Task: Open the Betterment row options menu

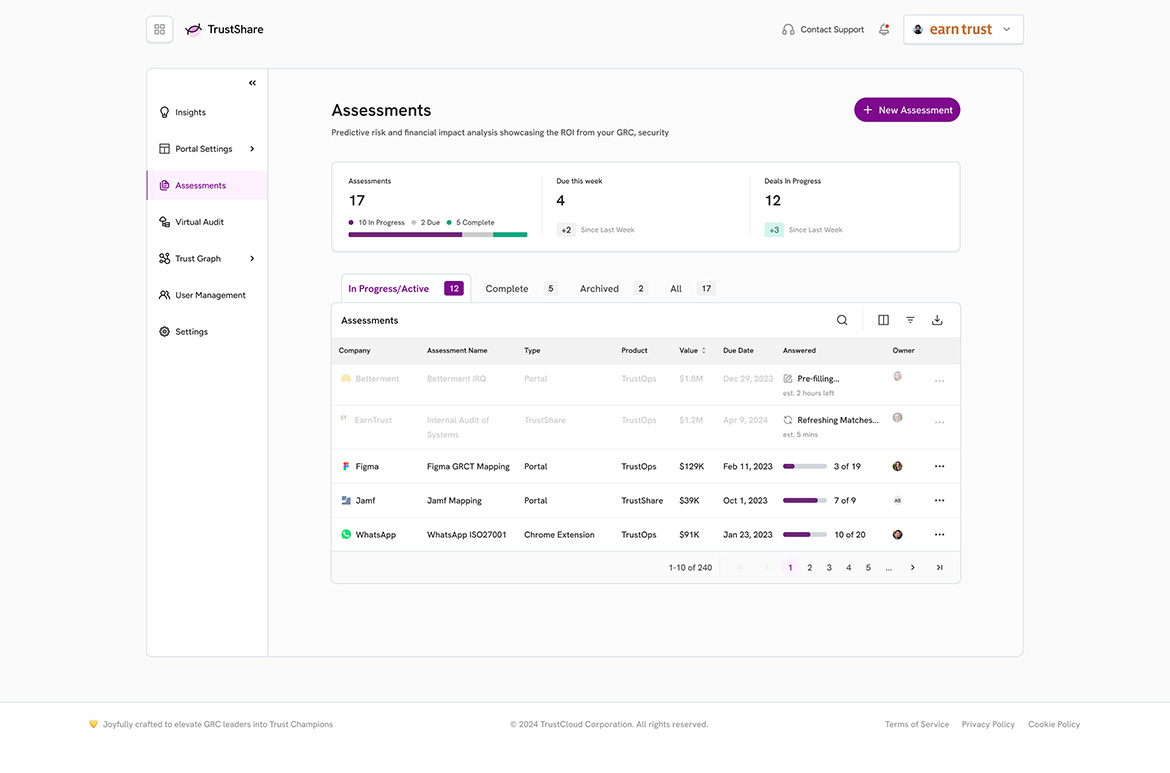Action: tap(939, 381)
